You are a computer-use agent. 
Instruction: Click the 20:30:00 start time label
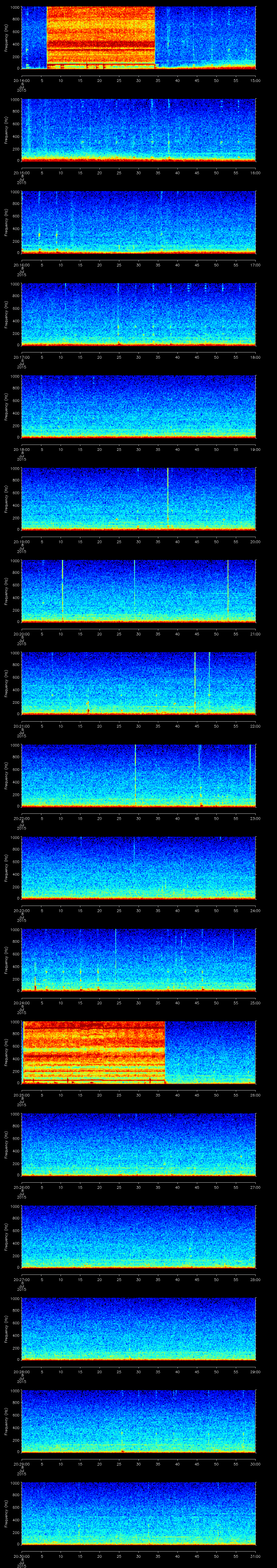coord(21,1556)
